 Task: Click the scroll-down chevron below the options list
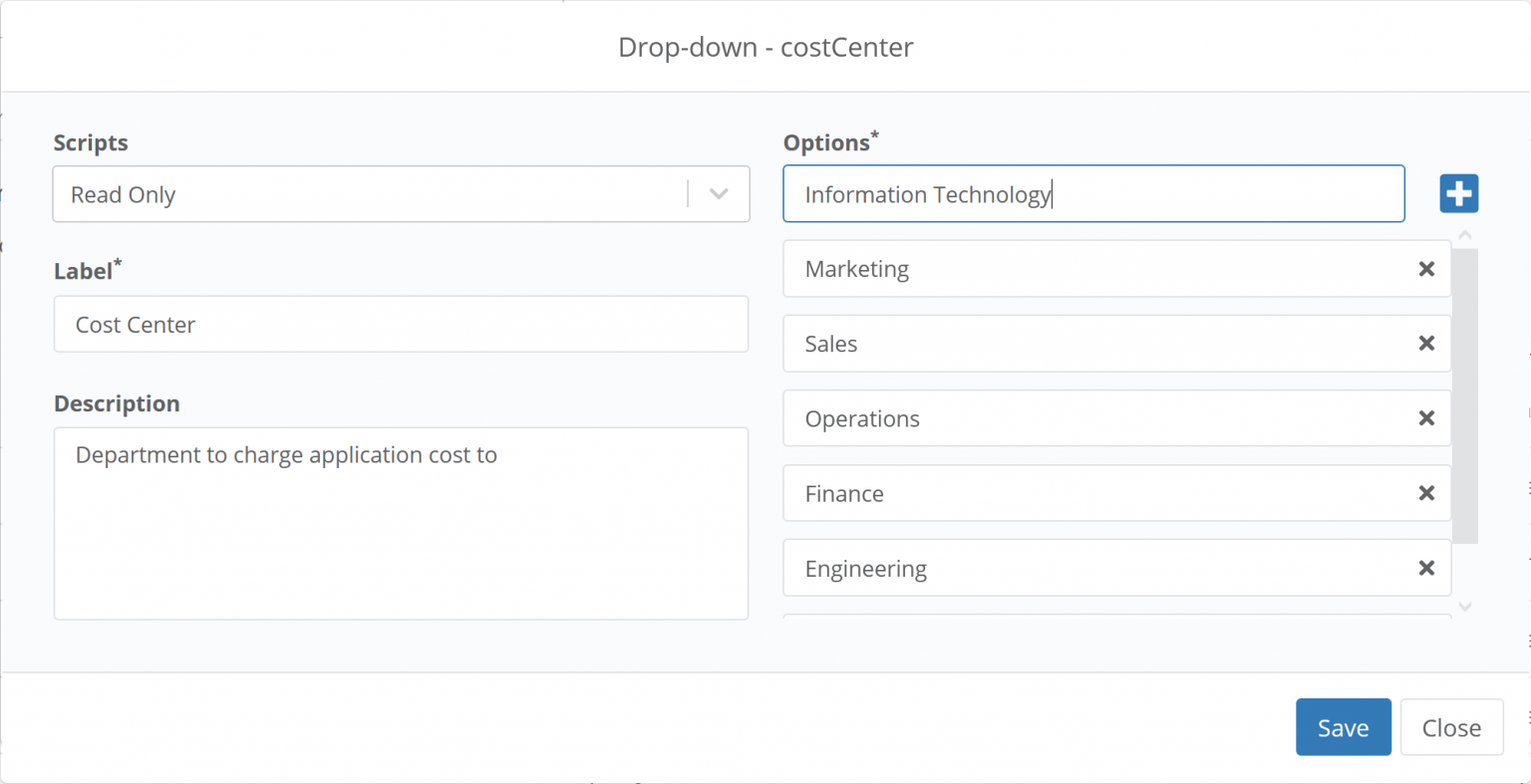(x=1465, y=606)
